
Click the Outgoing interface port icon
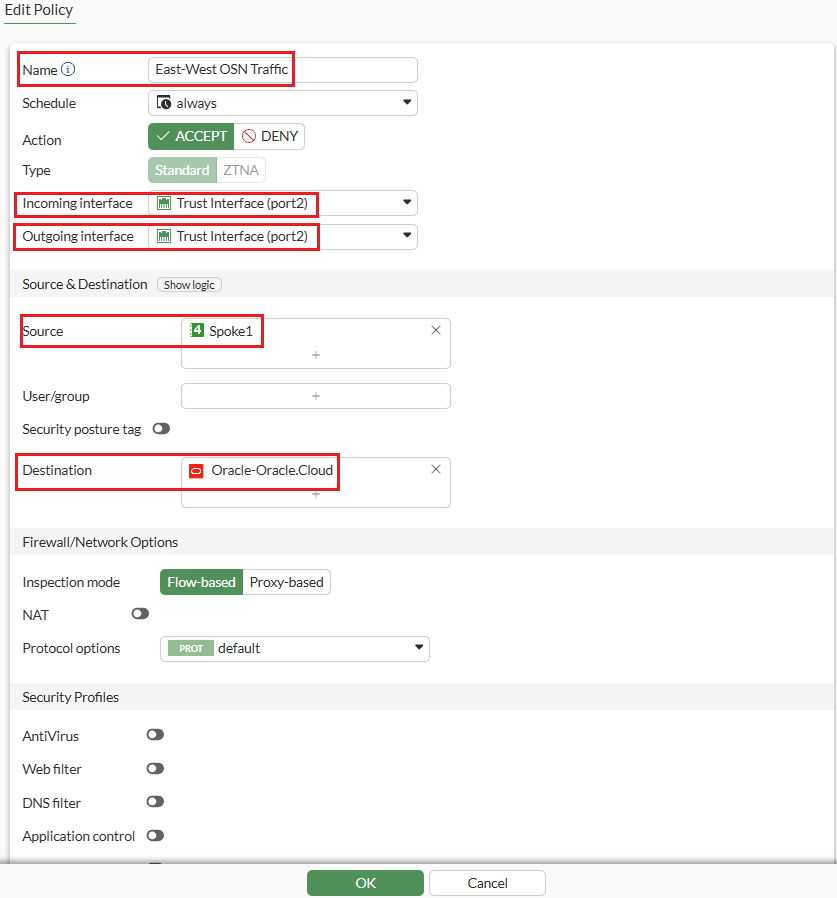[x=164, y=236]
